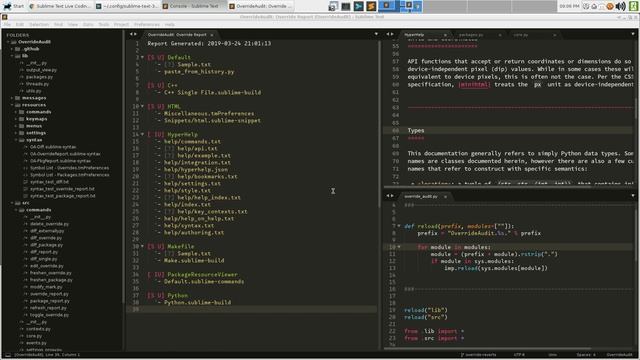The height and width of the screenshot is (360, 640).
Task: Click the green logout icon in tray
Action: click(x=633, y=6)
